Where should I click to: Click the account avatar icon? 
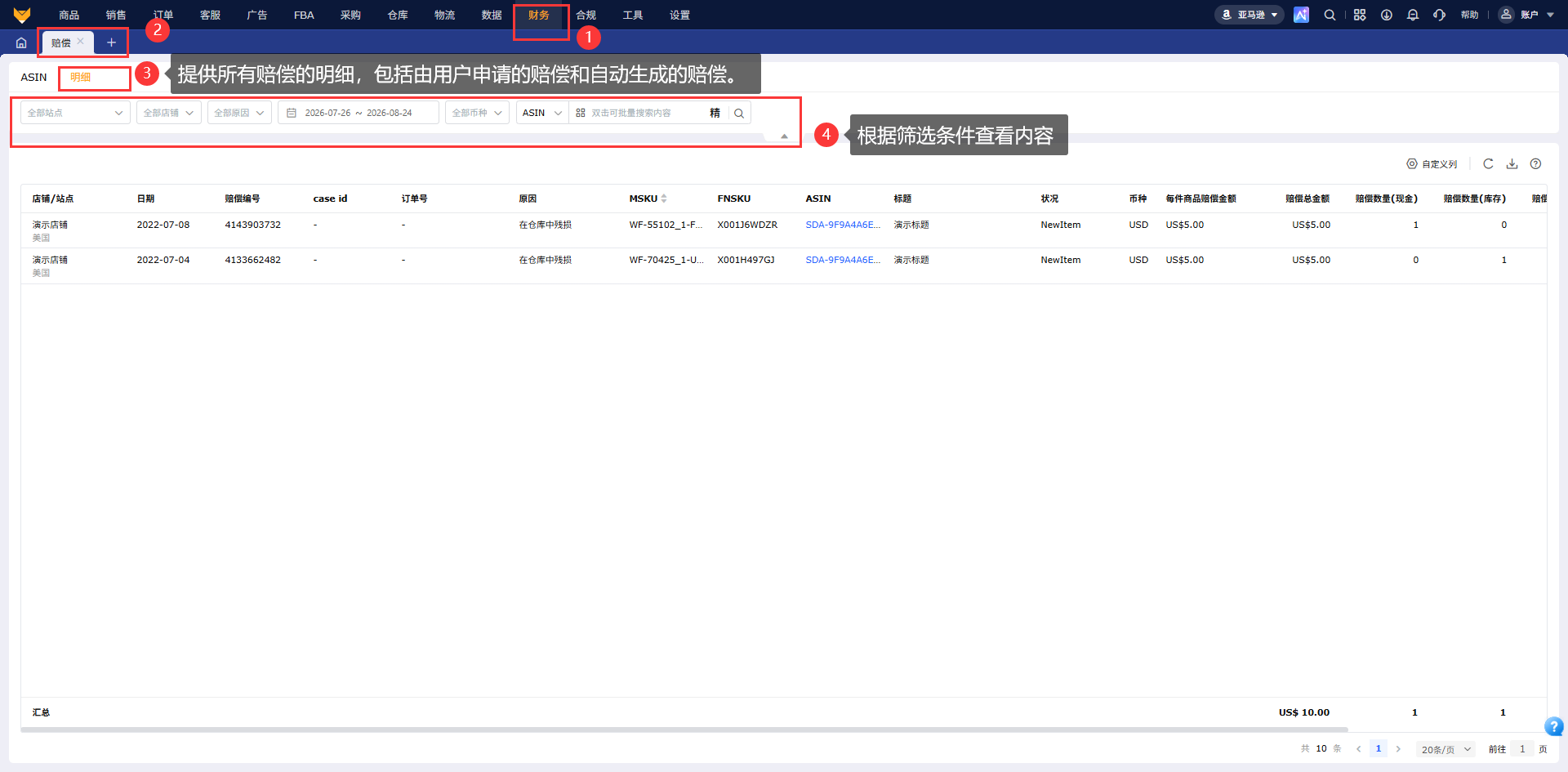point(1506,15)
